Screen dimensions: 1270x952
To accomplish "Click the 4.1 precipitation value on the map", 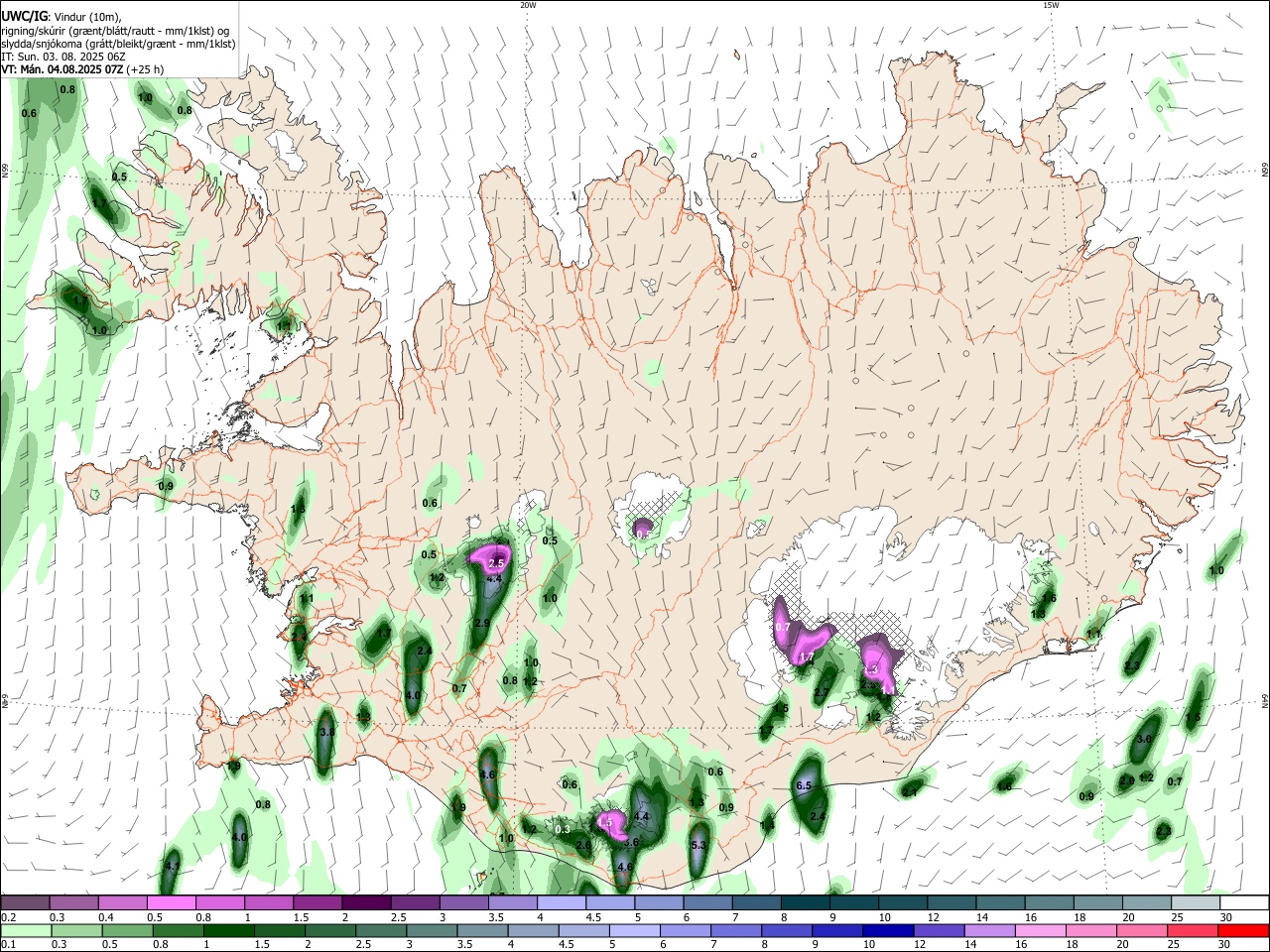I will point(172,867).
